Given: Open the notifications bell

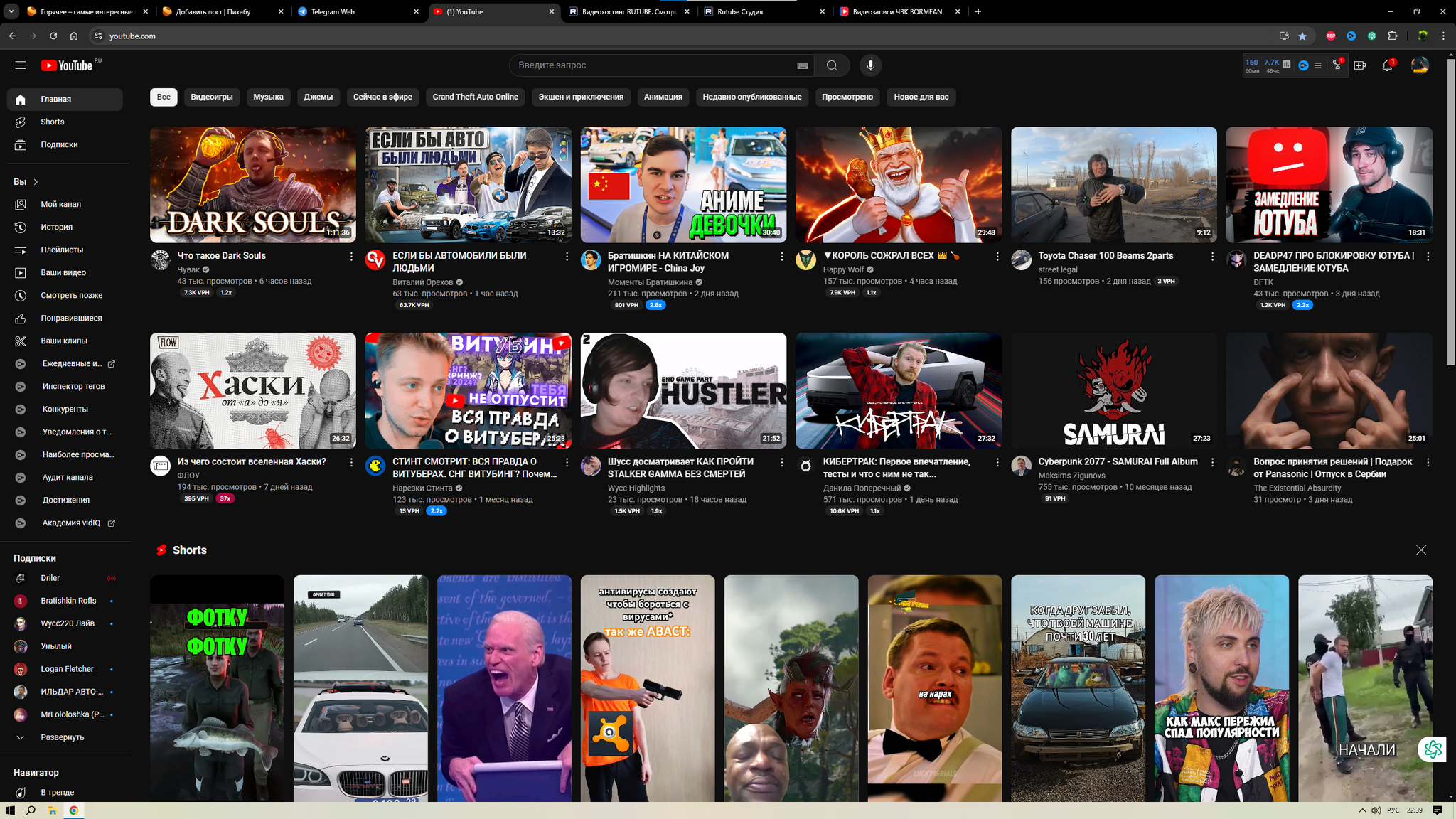Looking at the screenshot, I should (1387, 65).
